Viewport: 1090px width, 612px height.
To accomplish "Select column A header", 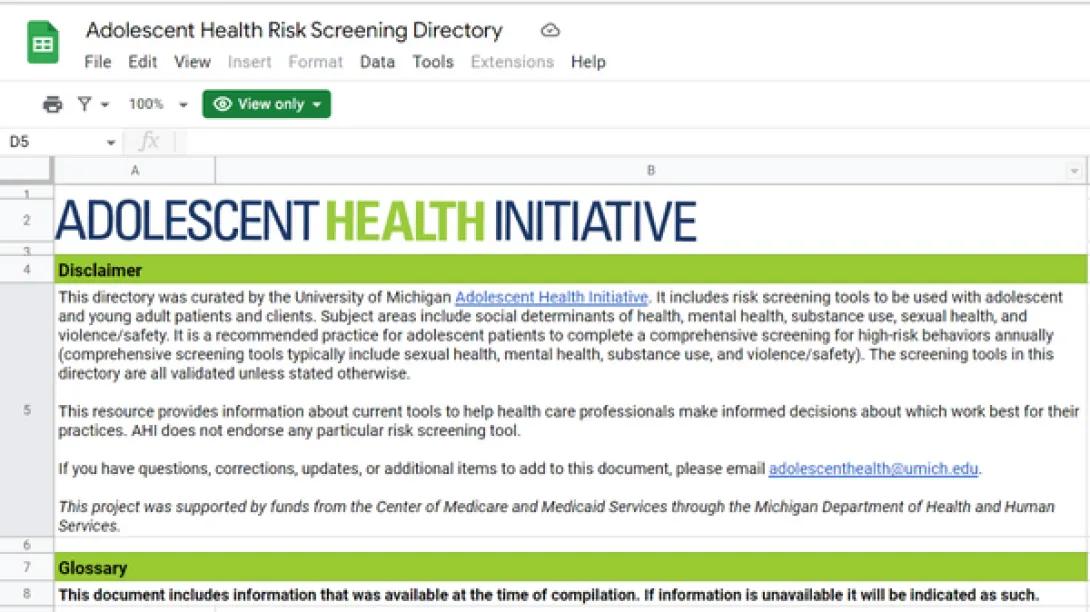I will pyautogui.click(x=135, y=170).
